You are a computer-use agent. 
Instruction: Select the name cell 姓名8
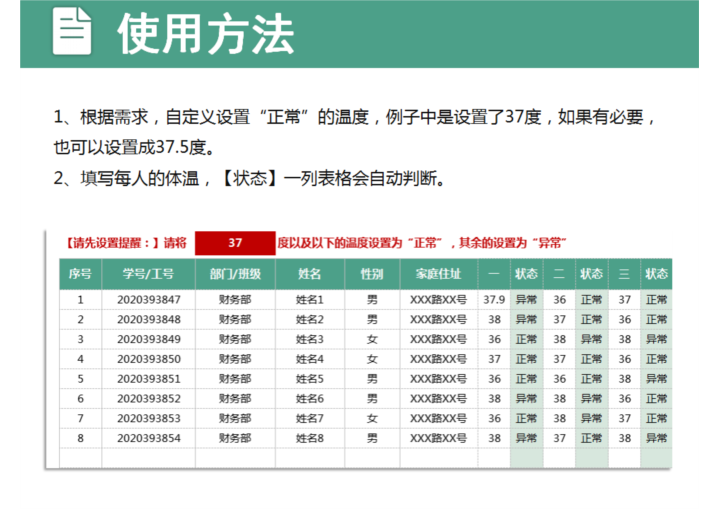[x=310, y=439]
